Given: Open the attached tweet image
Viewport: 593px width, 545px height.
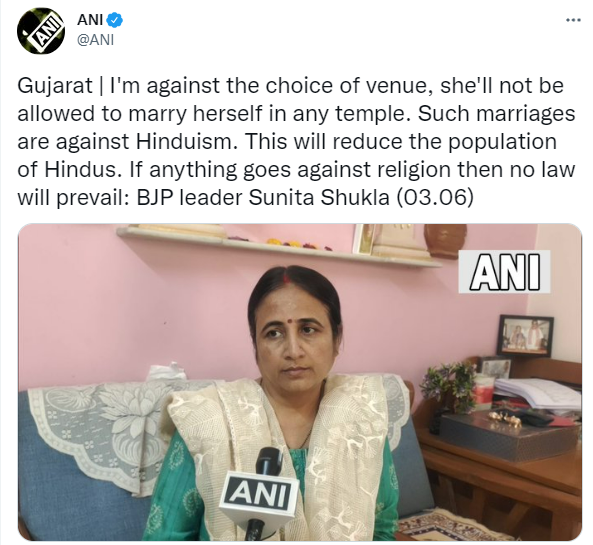Looking at the screenshot, I should coord(300,382).
